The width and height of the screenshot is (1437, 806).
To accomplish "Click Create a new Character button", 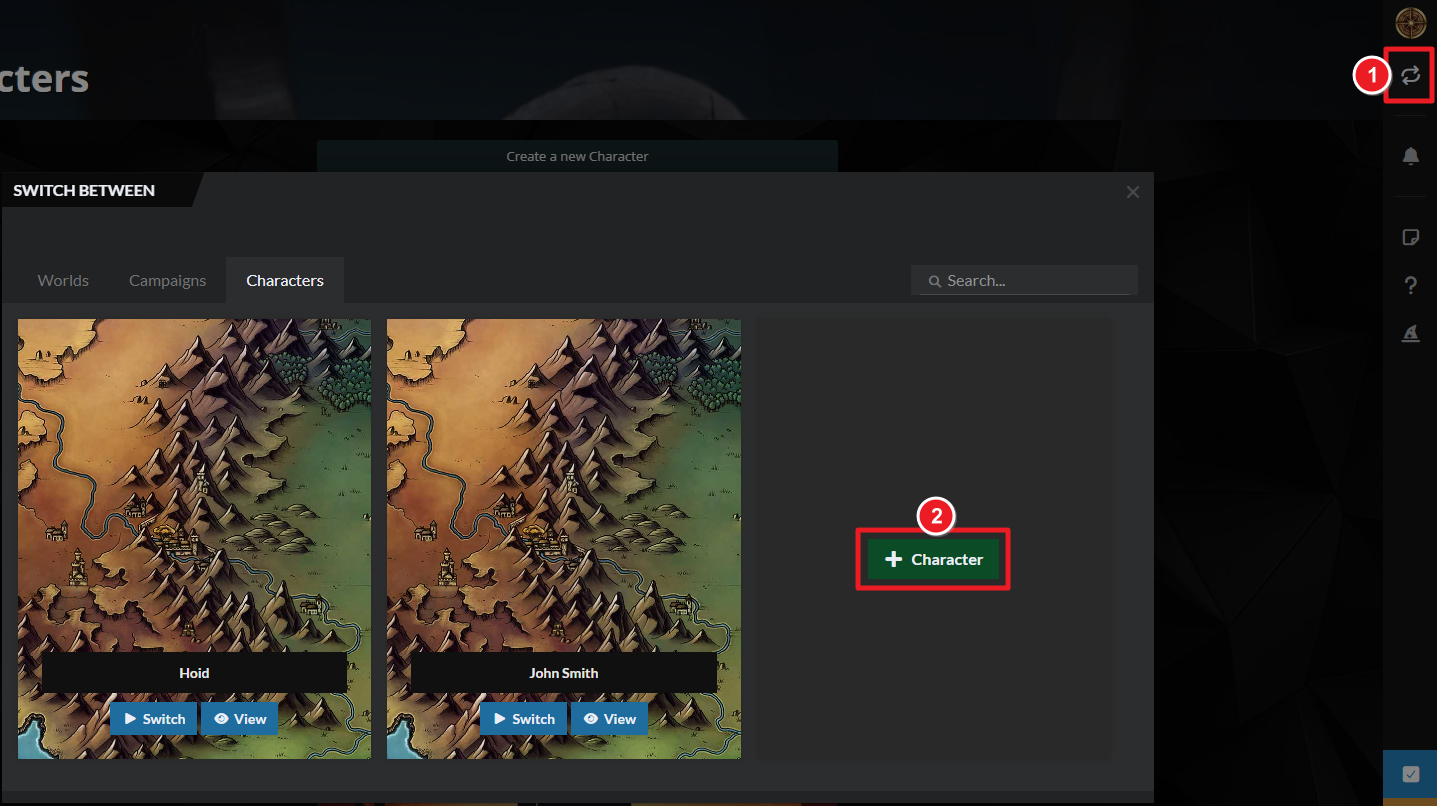I will point(577,156).
